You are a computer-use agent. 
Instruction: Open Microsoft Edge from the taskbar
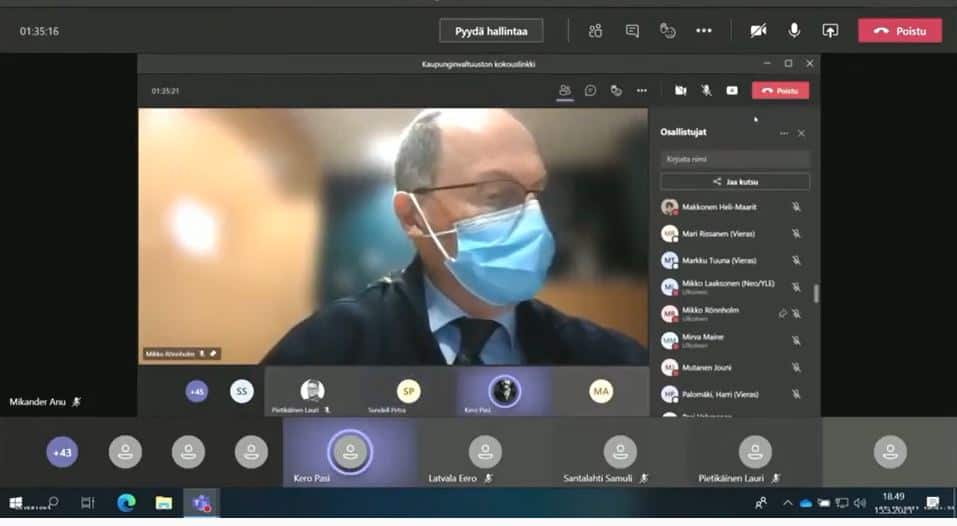(x=126, y=503)
